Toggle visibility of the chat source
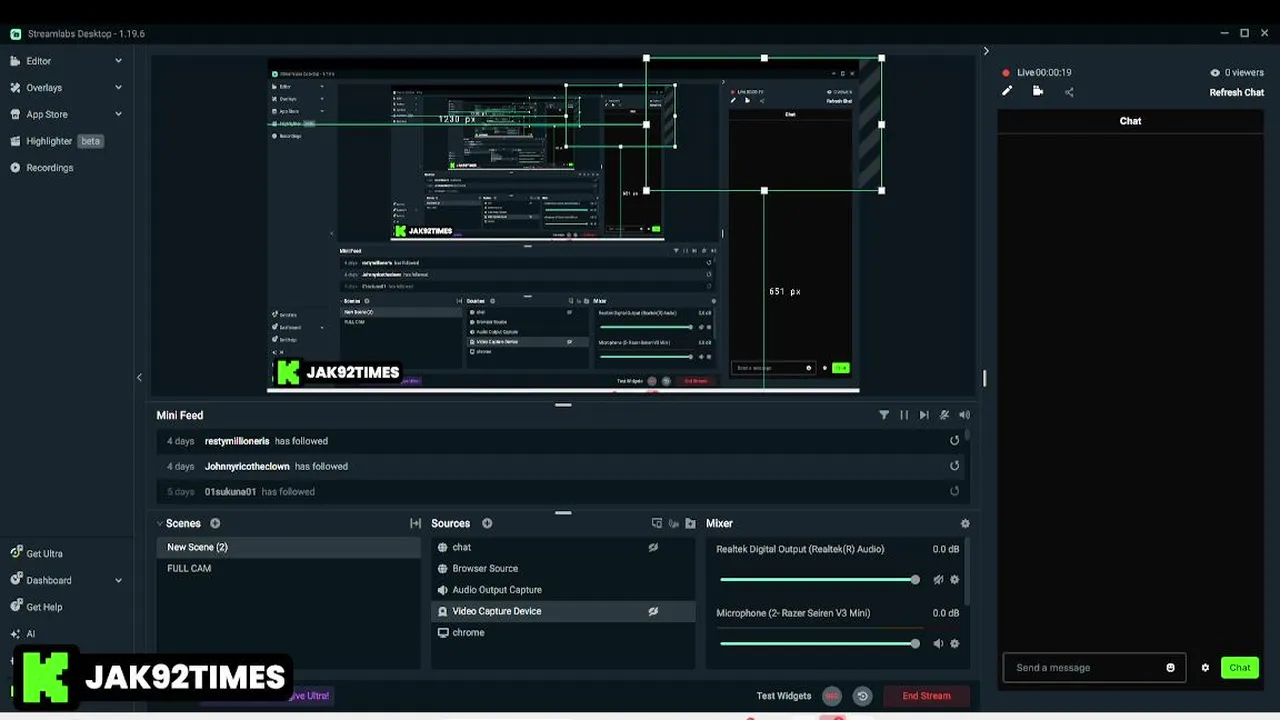Screen dimensions: 1280x720 [653, 547]
